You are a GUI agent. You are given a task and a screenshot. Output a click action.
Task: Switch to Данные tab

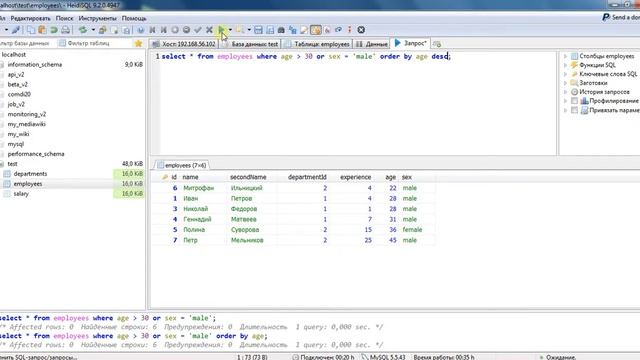(x=371, y=44)
